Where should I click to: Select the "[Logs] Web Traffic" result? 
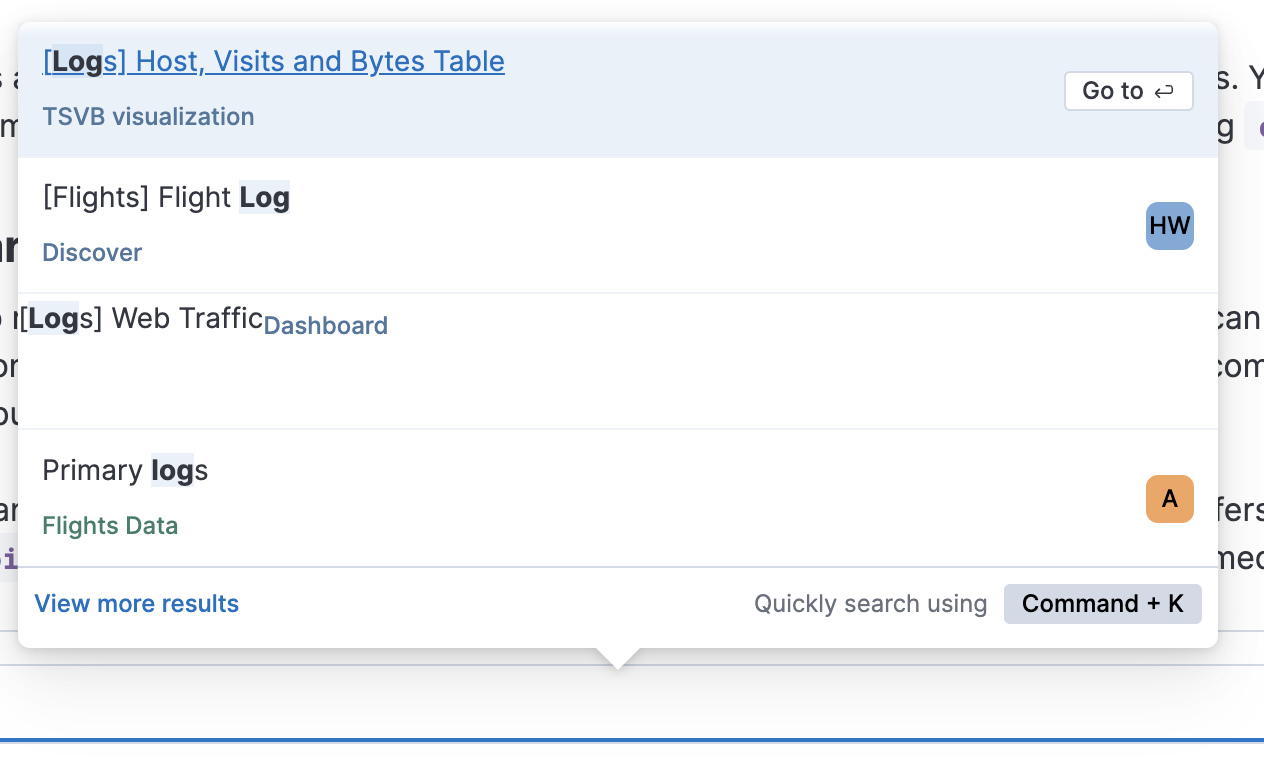point(142,319)
